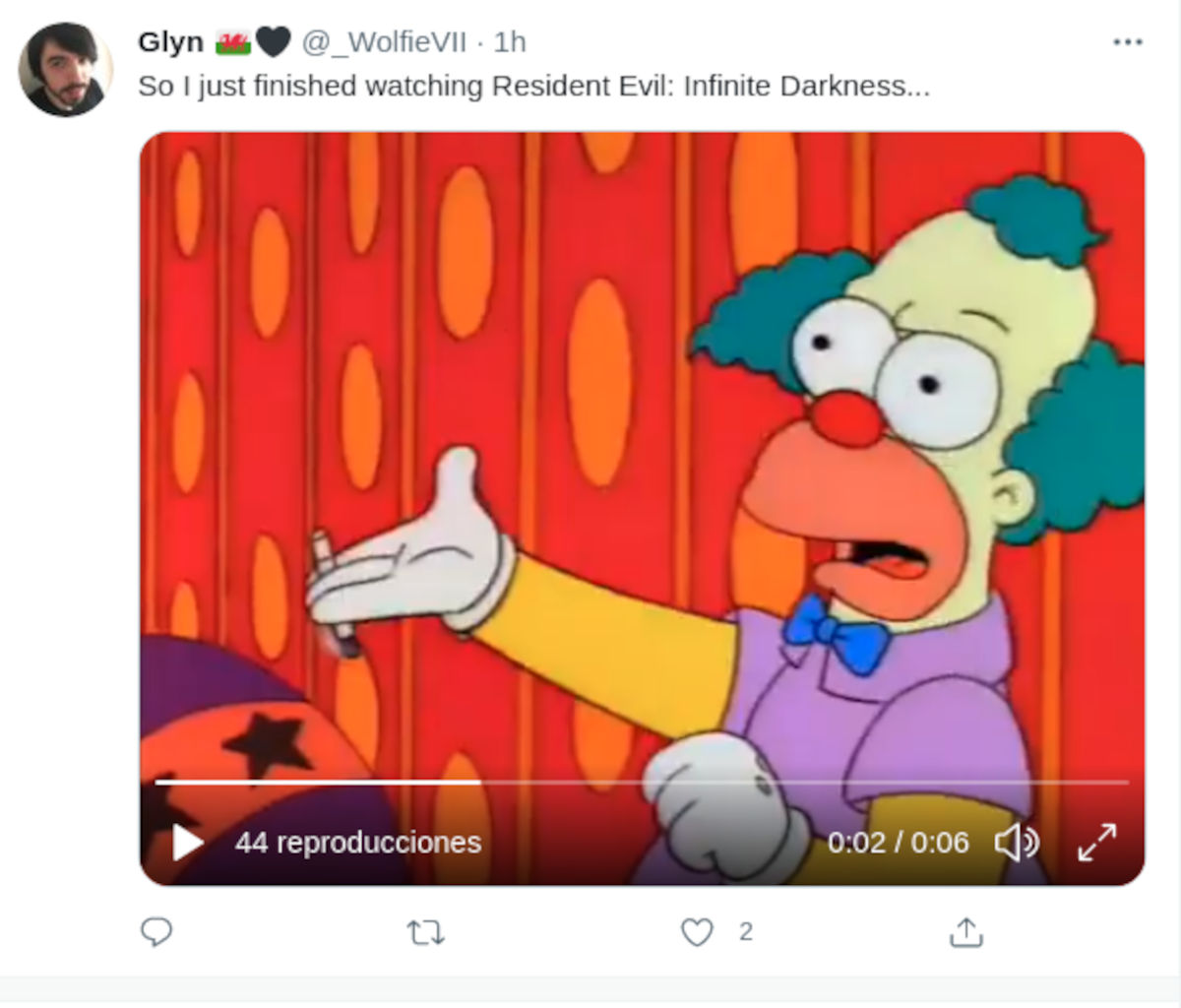Click the tweet text about Resident Evil
The image size is (1181, 1008).
pos(533,87)
